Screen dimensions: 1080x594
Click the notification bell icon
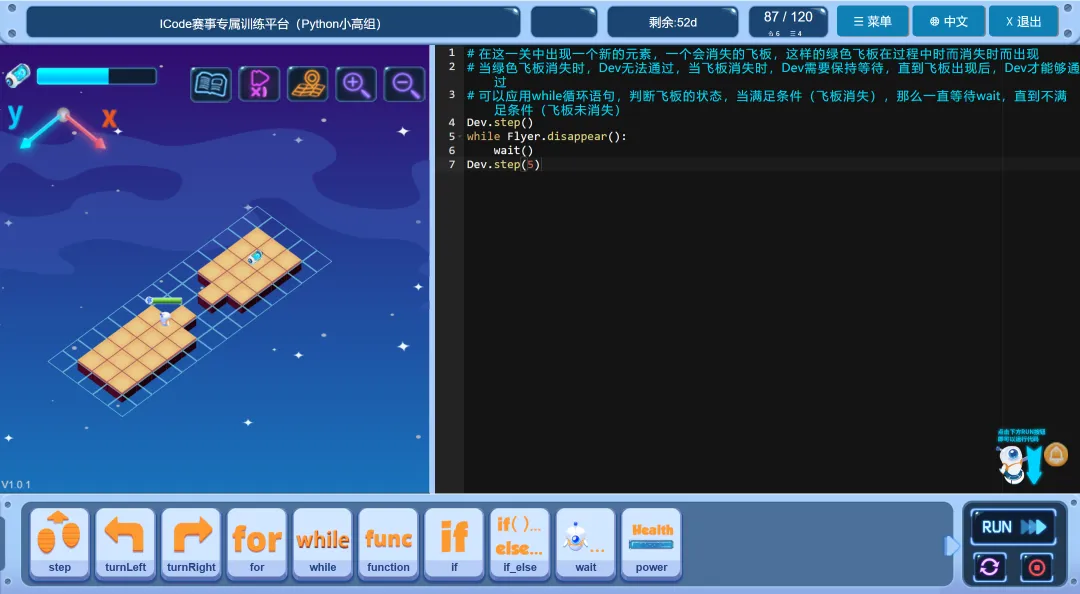pyautogui.click(x=1056, y=455)
